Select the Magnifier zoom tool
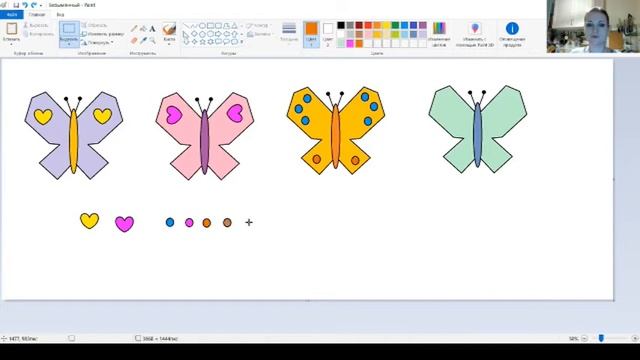Viewport: 640px width, 360px height. (152, 40)
